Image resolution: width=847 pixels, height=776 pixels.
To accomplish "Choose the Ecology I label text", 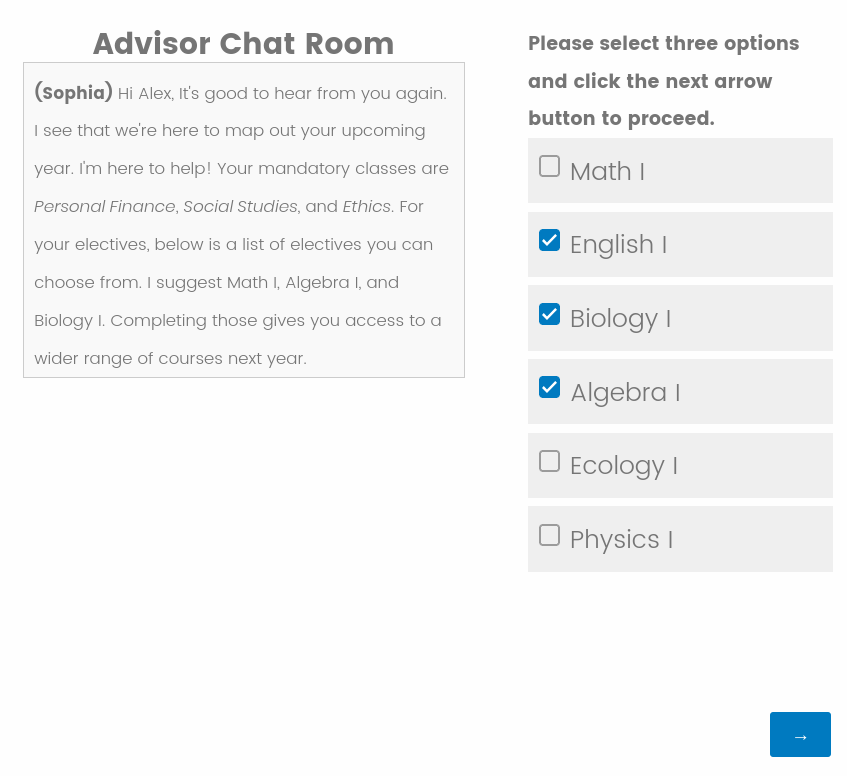I will 623,466.
